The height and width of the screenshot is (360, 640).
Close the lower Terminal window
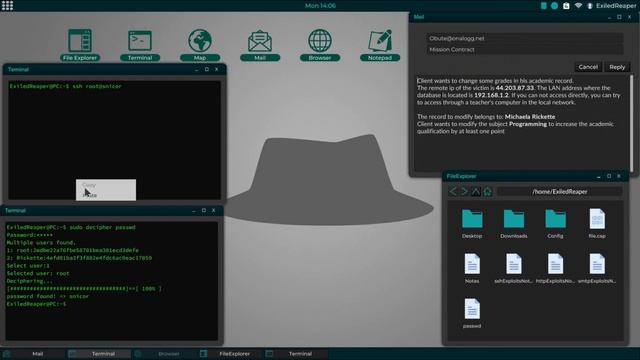tap(213, 211)
